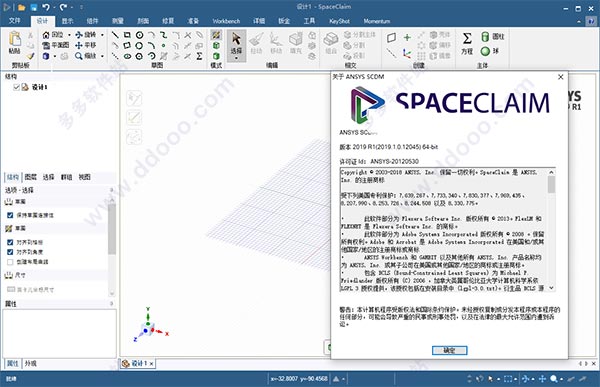Switch to the 图层 layers panel tab

31,177
